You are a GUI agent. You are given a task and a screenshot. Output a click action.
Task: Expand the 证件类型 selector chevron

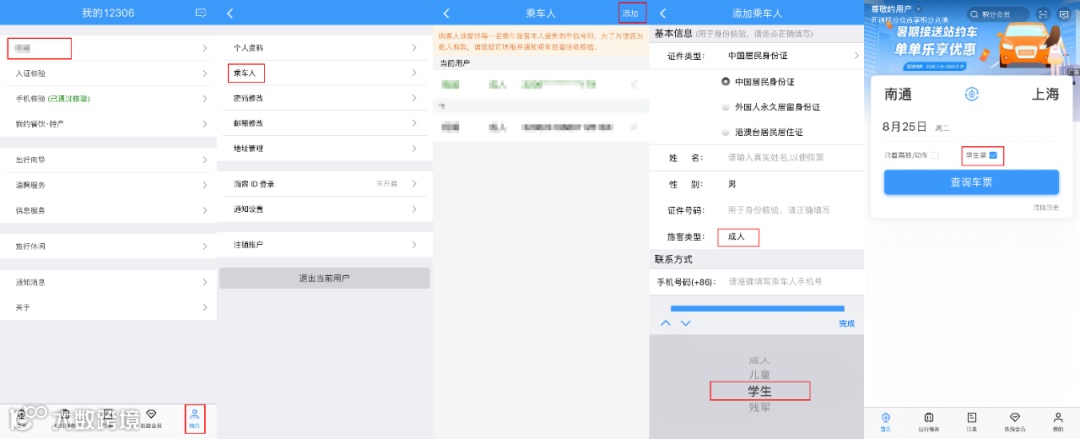[857, 56]
